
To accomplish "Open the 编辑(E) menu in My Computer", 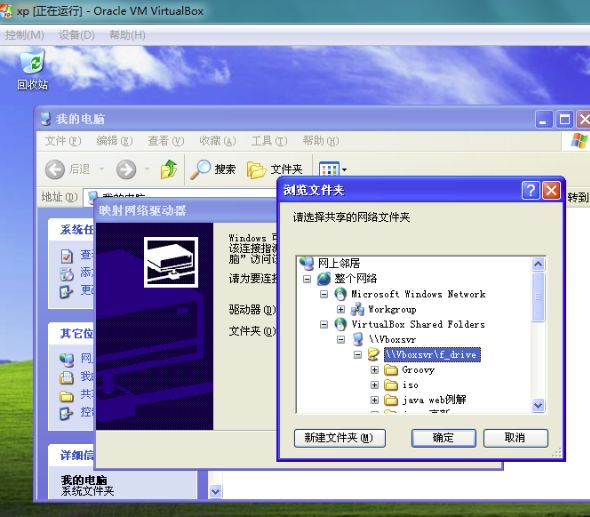I will coord(114,141).
